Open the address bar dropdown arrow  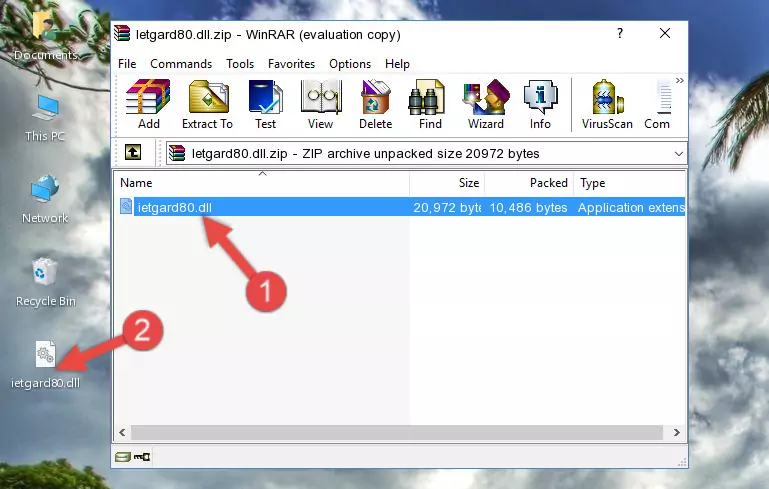tap(679, 154)
